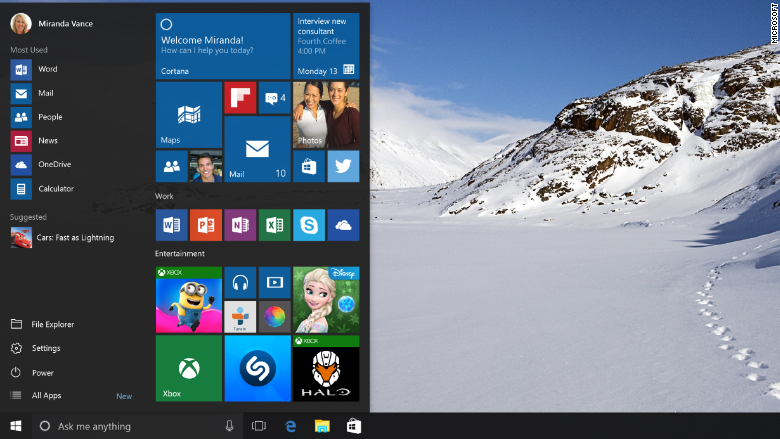Open the Store tile in the Start menu

309,166
